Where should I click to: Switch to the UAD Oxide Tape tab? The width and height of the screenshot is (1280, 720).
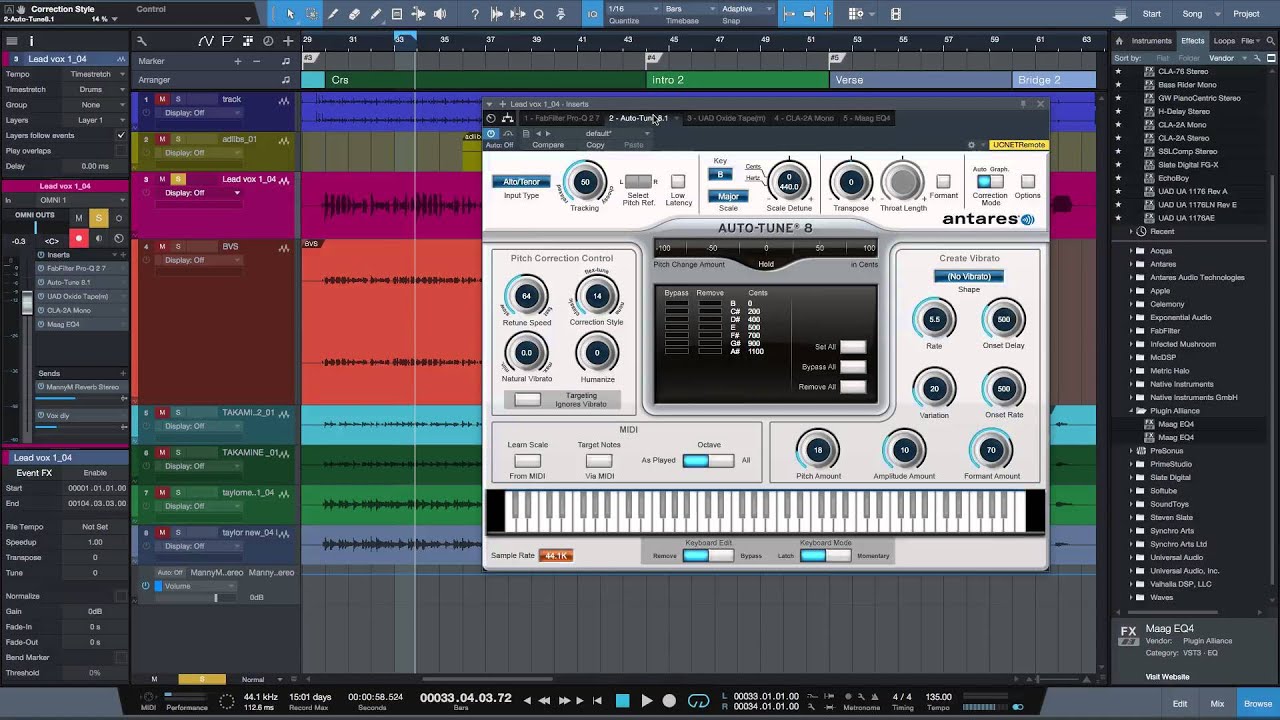pos(725,118)
